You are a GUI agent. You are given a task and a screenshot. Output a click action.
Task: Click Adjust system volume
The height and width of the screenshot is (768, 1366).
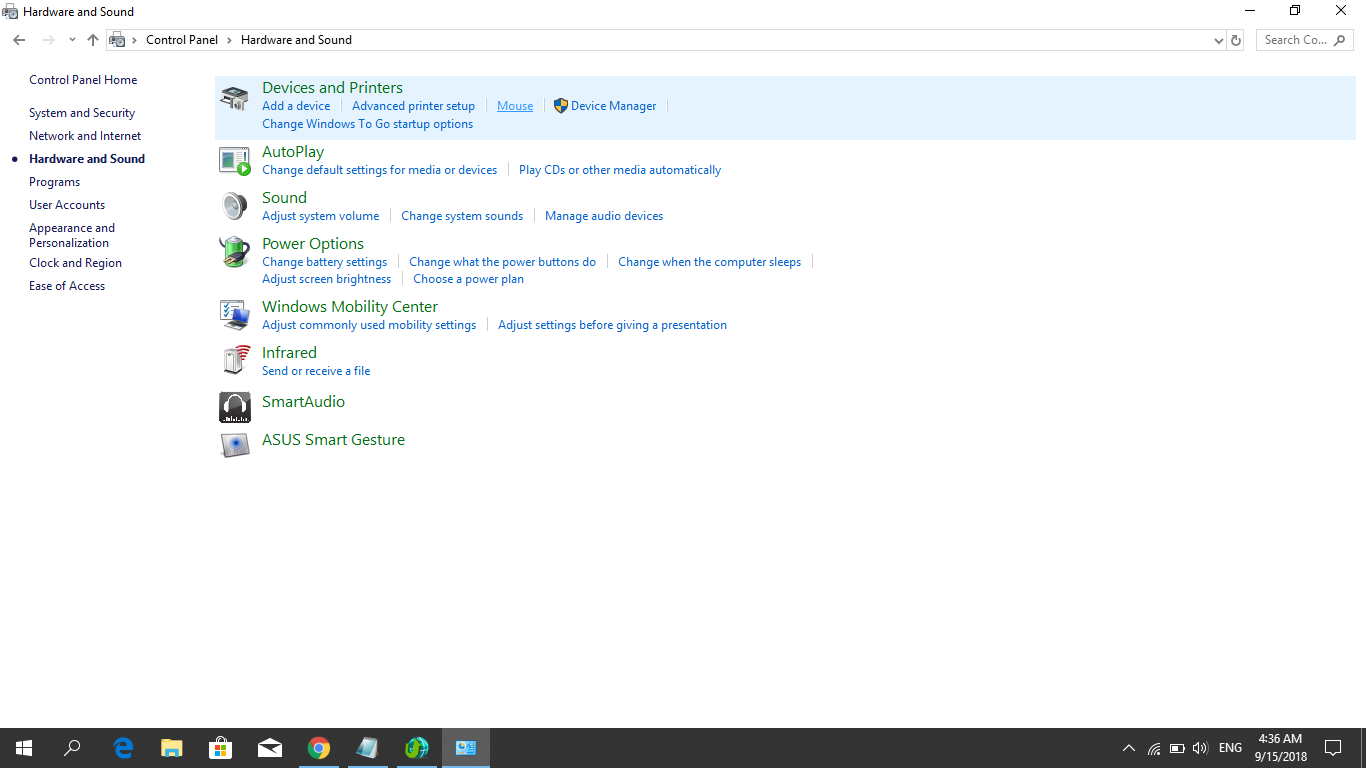point(320,216)
